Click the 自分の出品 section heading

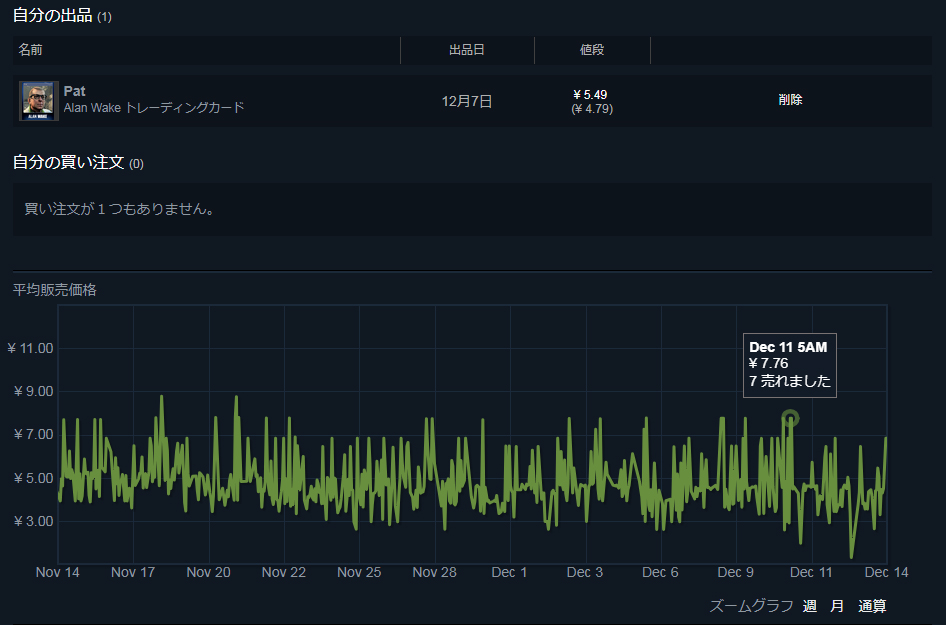click(x=52, y=16)
